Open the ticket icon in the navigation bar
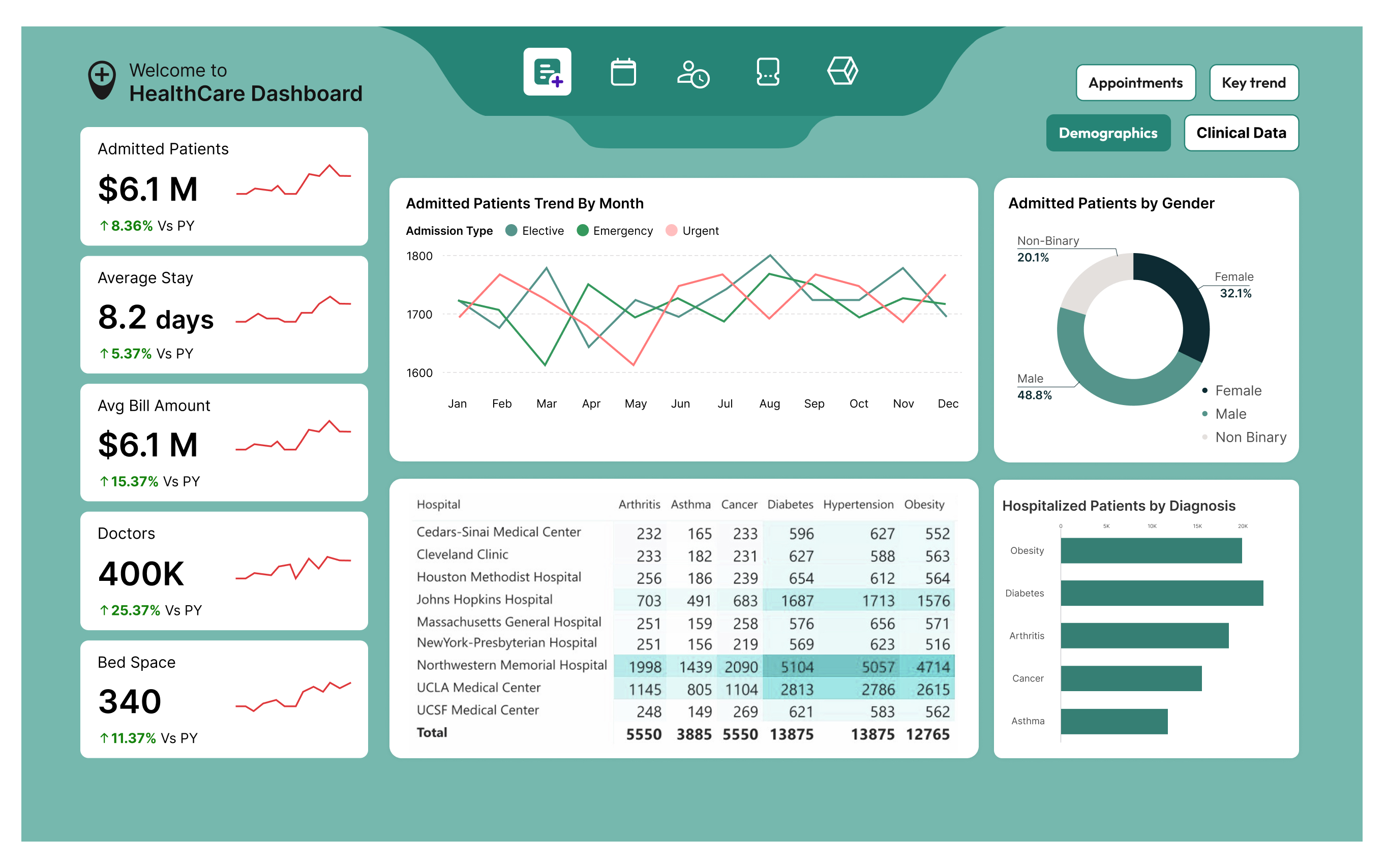Image resolution: width=1387 pixels, height=868 pixels. pyautogui.click(x=768, y=71)
